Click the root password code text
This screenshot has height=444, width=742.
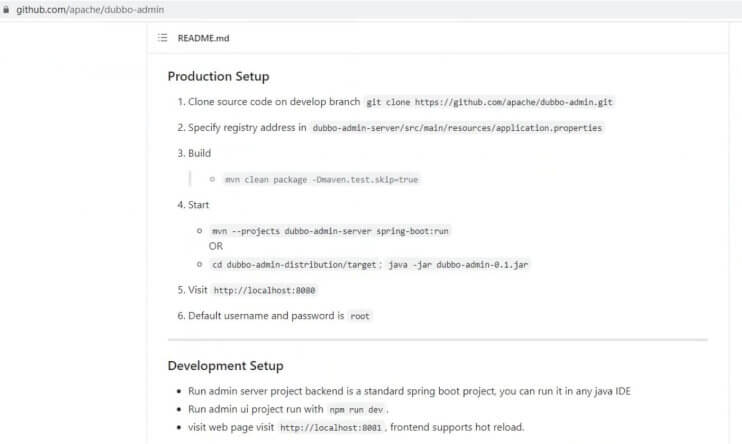coord(360,316)
